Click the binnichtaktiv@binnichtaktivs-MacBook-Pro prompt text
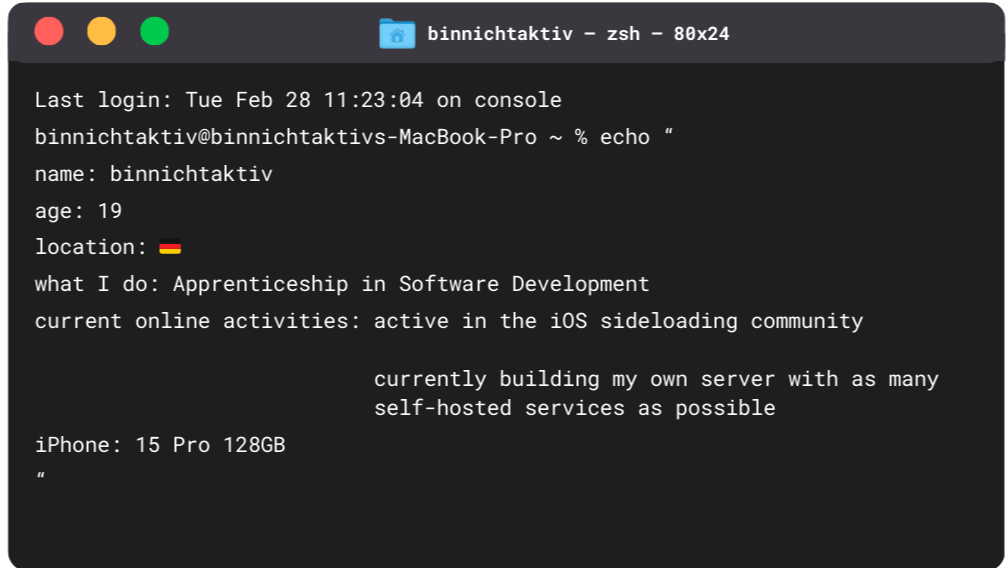Screen dimensions: 1007x568 [x=285, y=137]
